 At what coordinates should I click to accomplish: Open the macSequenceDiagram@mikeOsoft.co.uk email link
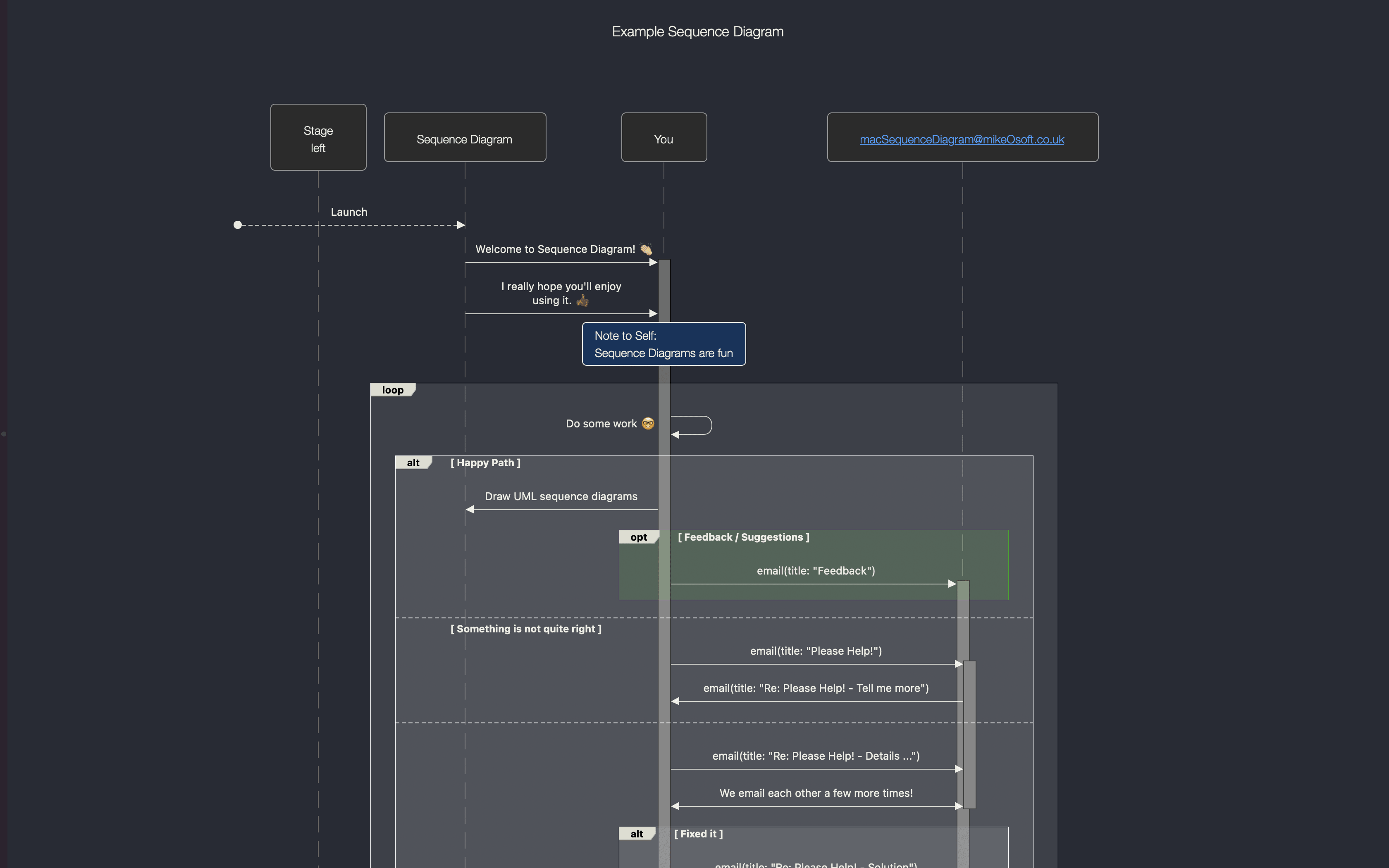(962, 140)
